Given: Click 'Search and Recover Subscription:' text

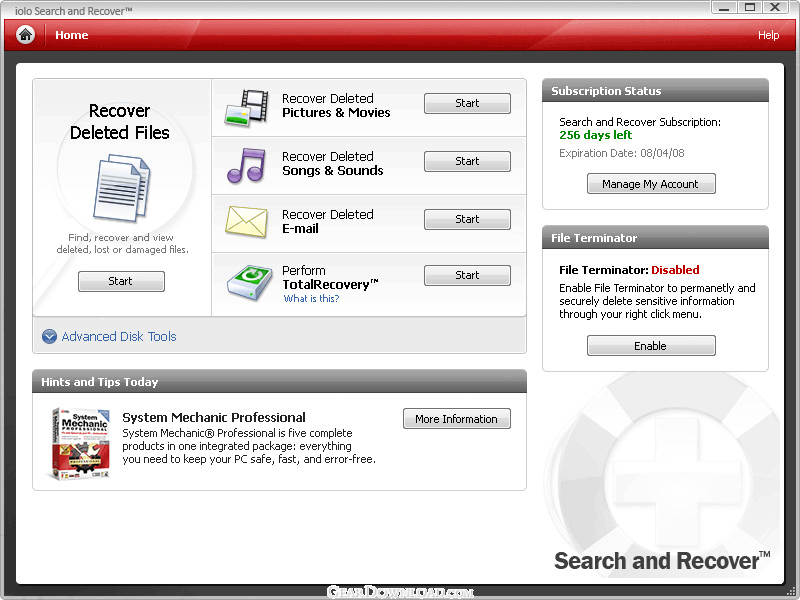Looking at the screenshot, I should coord(640,122).
